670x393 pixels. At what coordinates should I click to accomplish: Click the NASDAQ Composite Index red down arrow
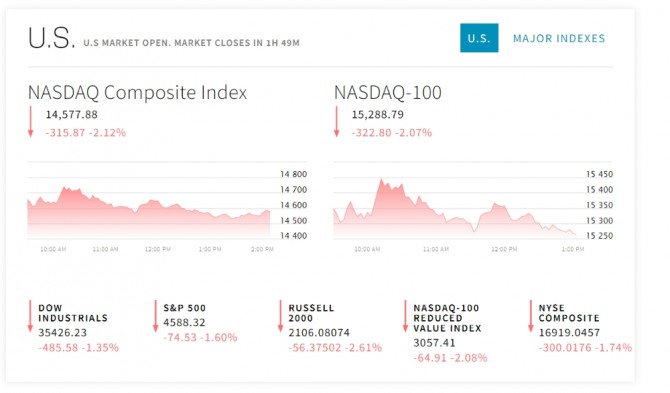tap(30, 122)
